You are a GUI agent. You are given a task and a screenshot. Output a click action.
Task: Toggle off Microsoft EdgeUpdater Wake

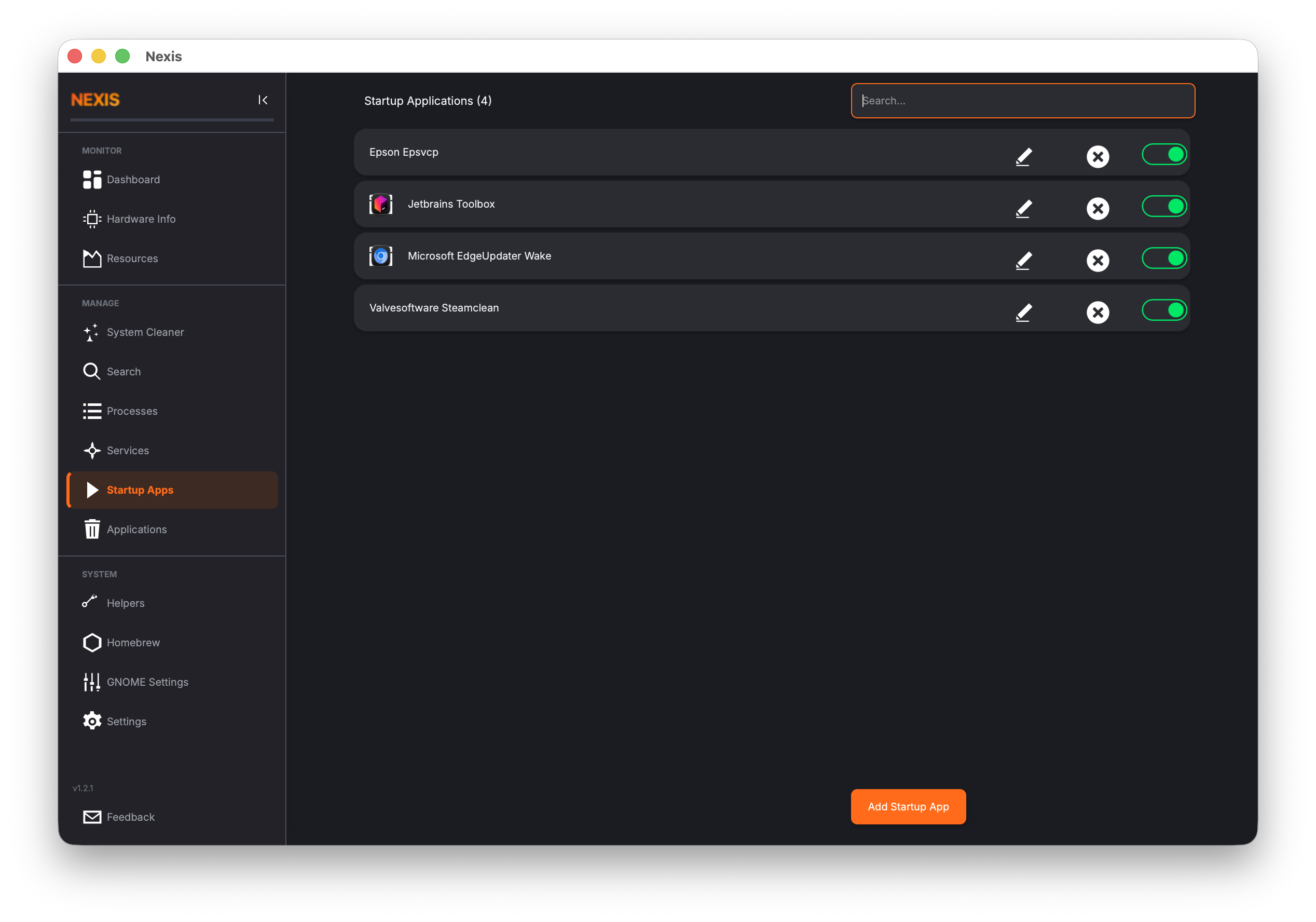point(1164,258)
